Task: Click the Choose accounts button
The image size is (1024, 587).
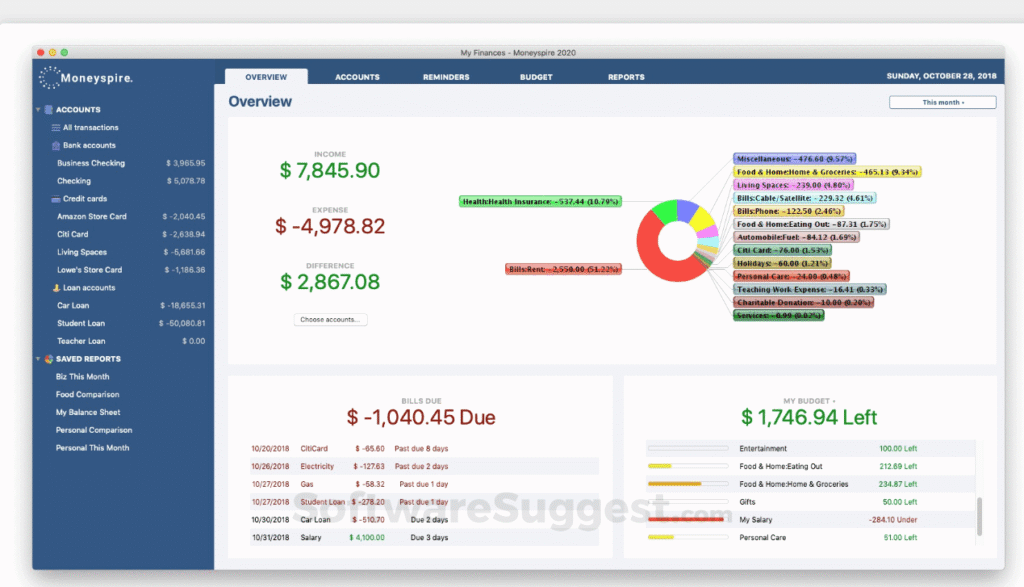Action: click(x=330, y=319)
